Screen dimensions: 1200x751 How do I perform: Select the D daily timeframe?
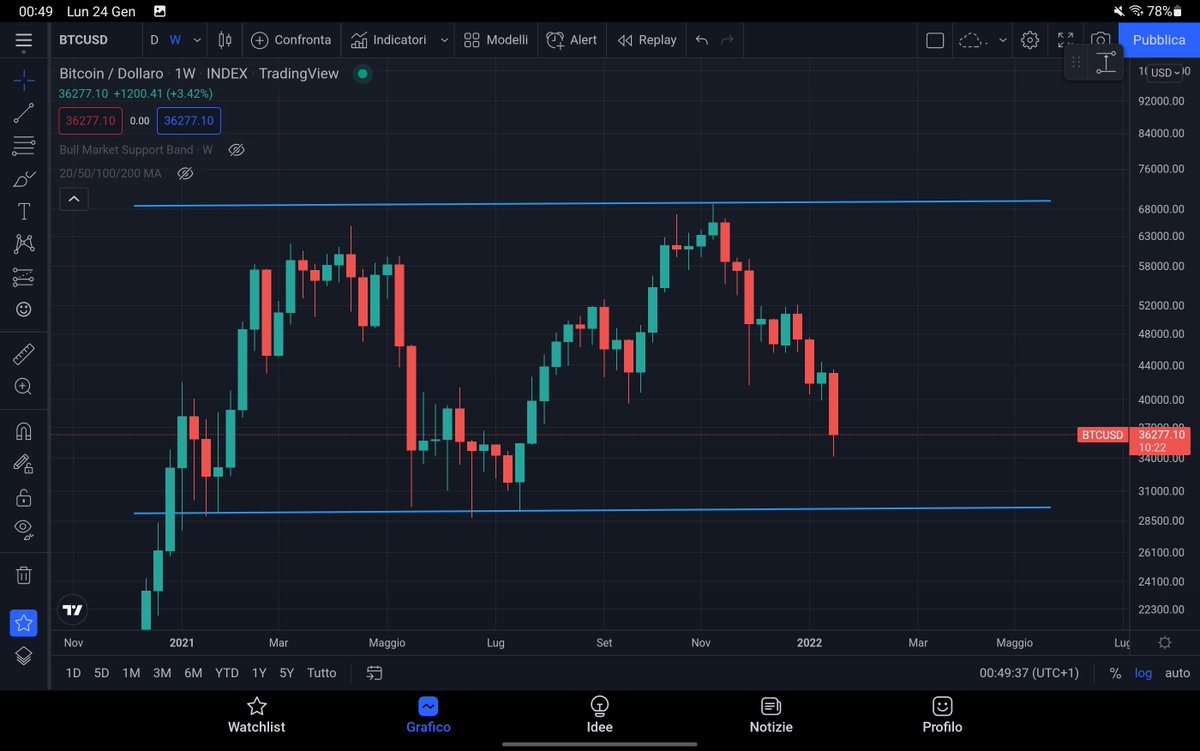154,40
